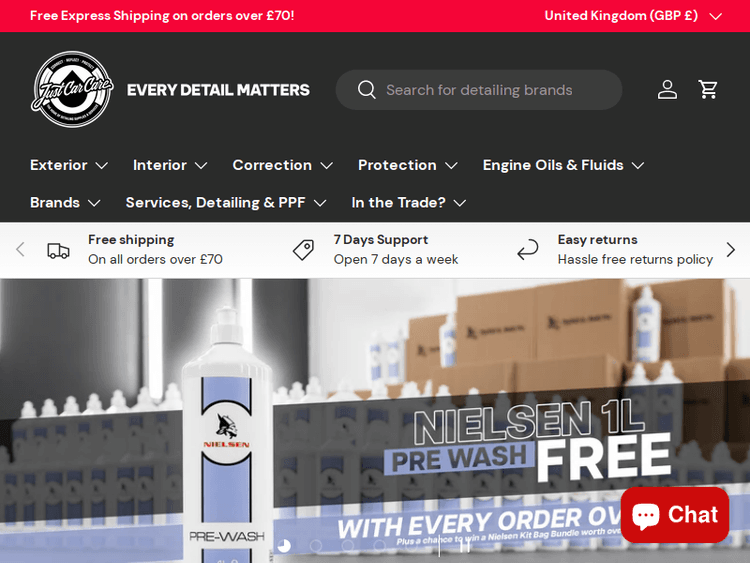Show next info banner with right arrow
750x563 pixels.
click(730, 249)
